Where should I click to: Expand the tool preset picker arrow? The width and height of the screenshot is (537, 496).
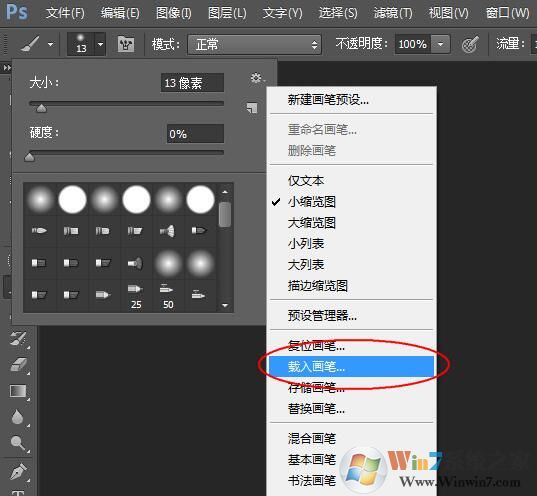pyautogui.click(x=51, y=44)
